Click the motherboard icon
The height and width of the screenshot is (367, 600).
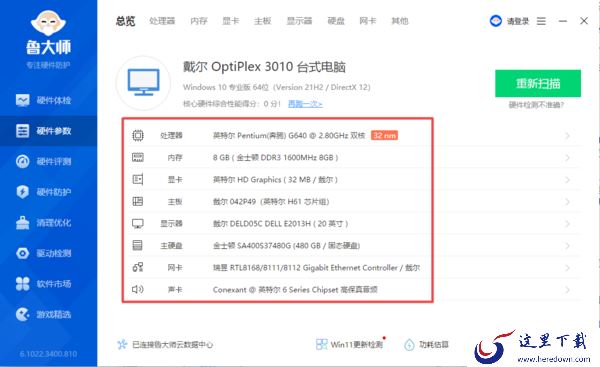[x=138, y=201]
